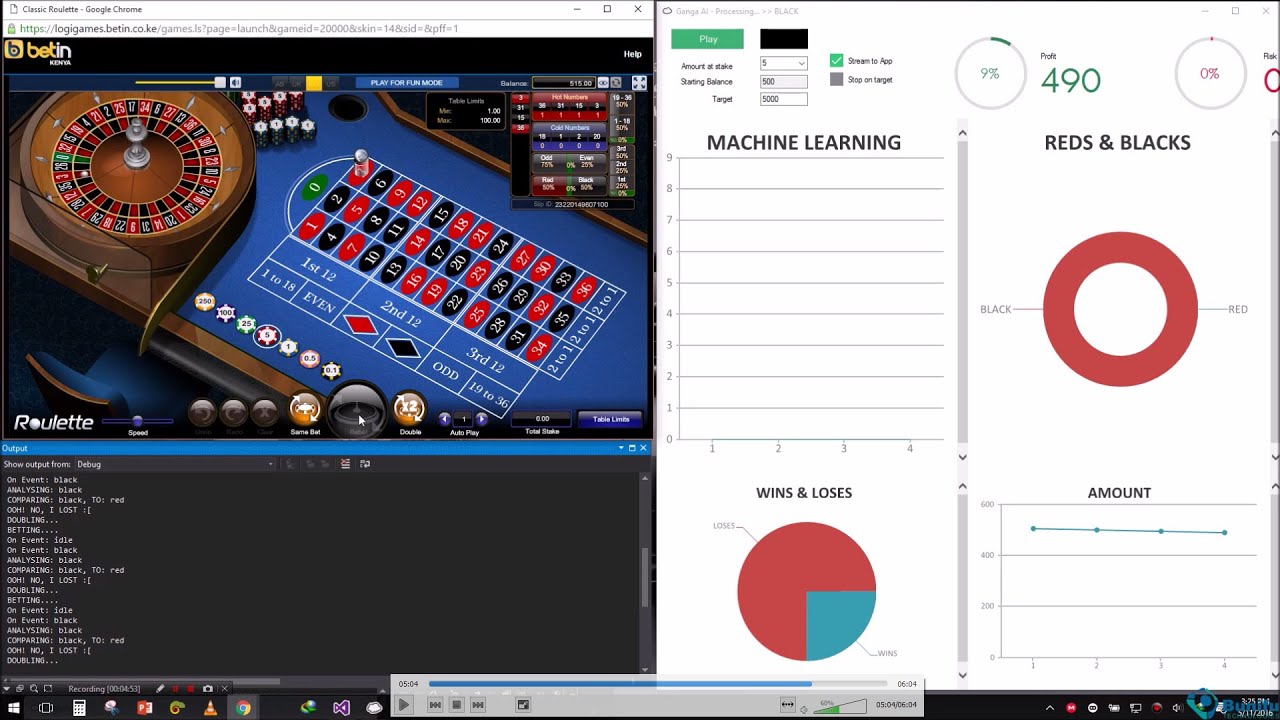This screenshot has height=720, width=1280.
Task: Toggle the Stop on target checkbox
Action: pyautogui.click(x=837, y=79)
